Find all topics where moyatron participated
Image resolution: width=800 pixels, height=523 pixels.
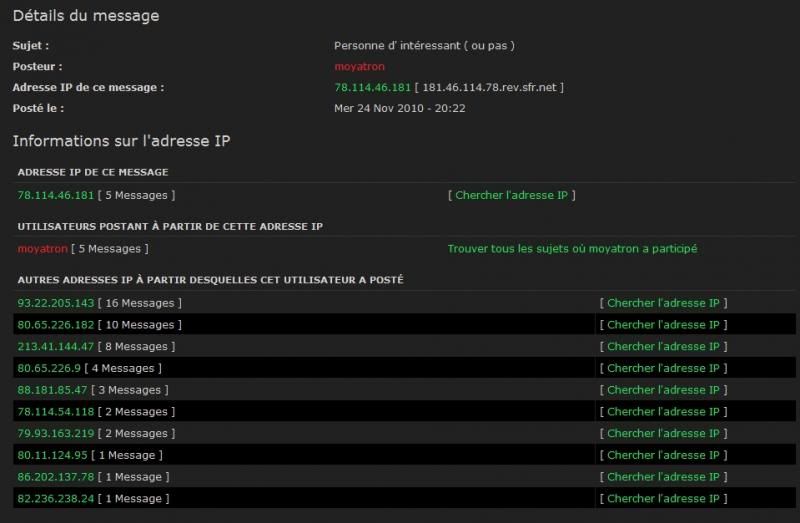572,248
